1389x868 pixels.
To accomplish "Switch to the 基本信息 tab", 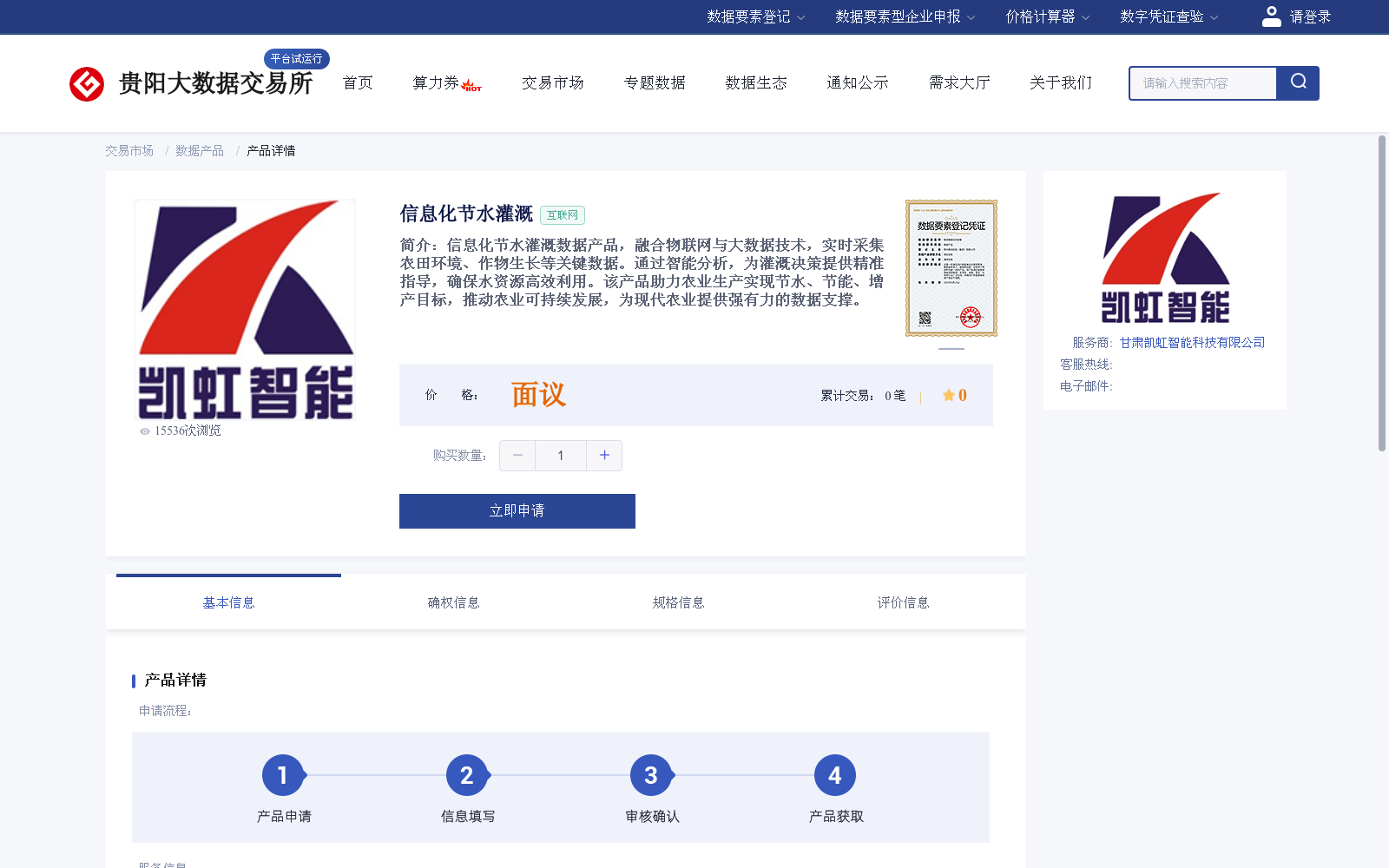I will coord(228,602).
